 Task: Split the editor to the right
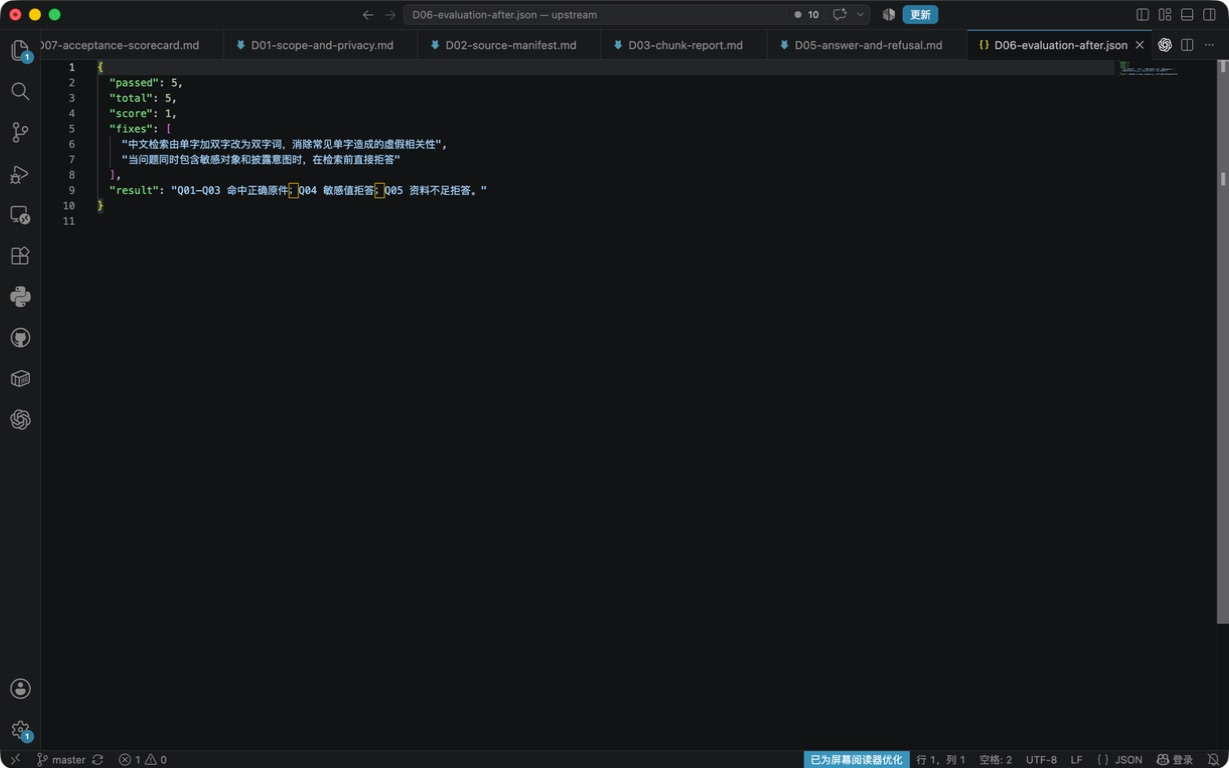click(x=1187, y=45)
